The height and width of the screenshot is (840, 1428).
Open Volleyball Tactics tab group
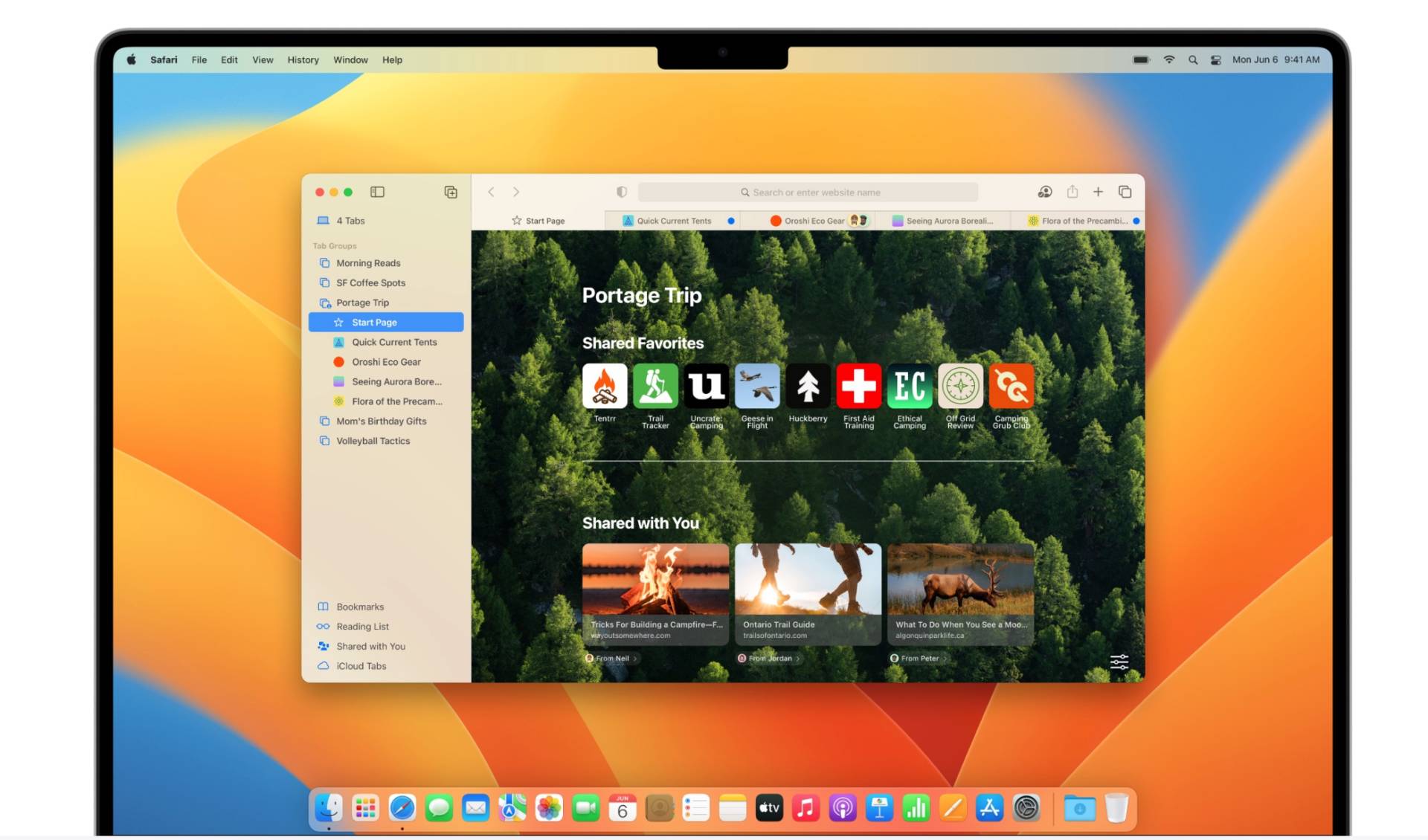pyautogui.click(x=386, y=441)
